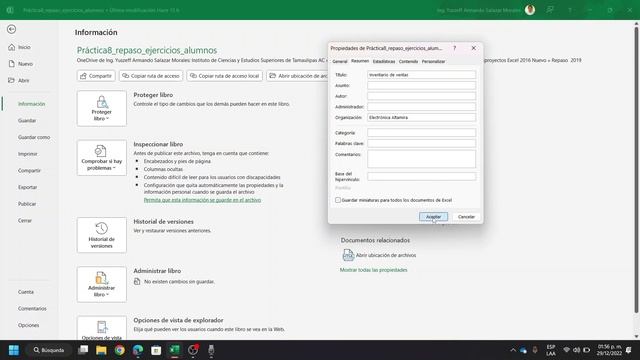Click Copiar ruta de acceso local

pyautogui.click(x=224, y=76)
